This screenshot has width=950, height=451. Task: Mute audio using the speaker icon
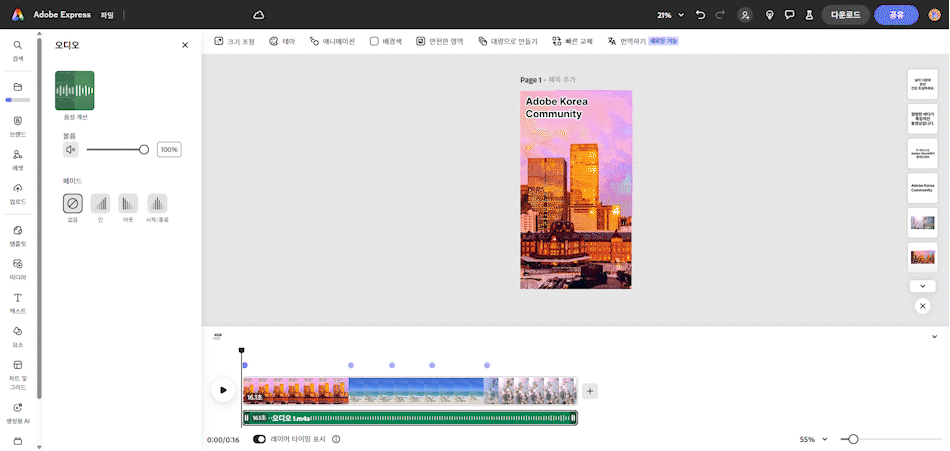coord(70,149)
